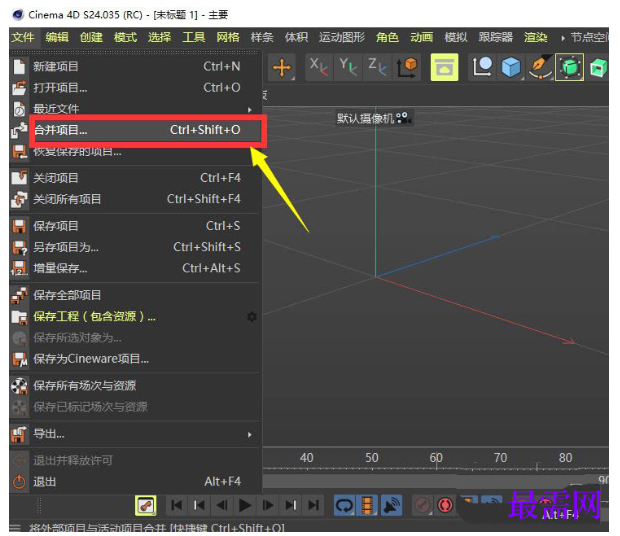
Task: Toggle the Y axis lock
Action: click(x=348, y=67)
